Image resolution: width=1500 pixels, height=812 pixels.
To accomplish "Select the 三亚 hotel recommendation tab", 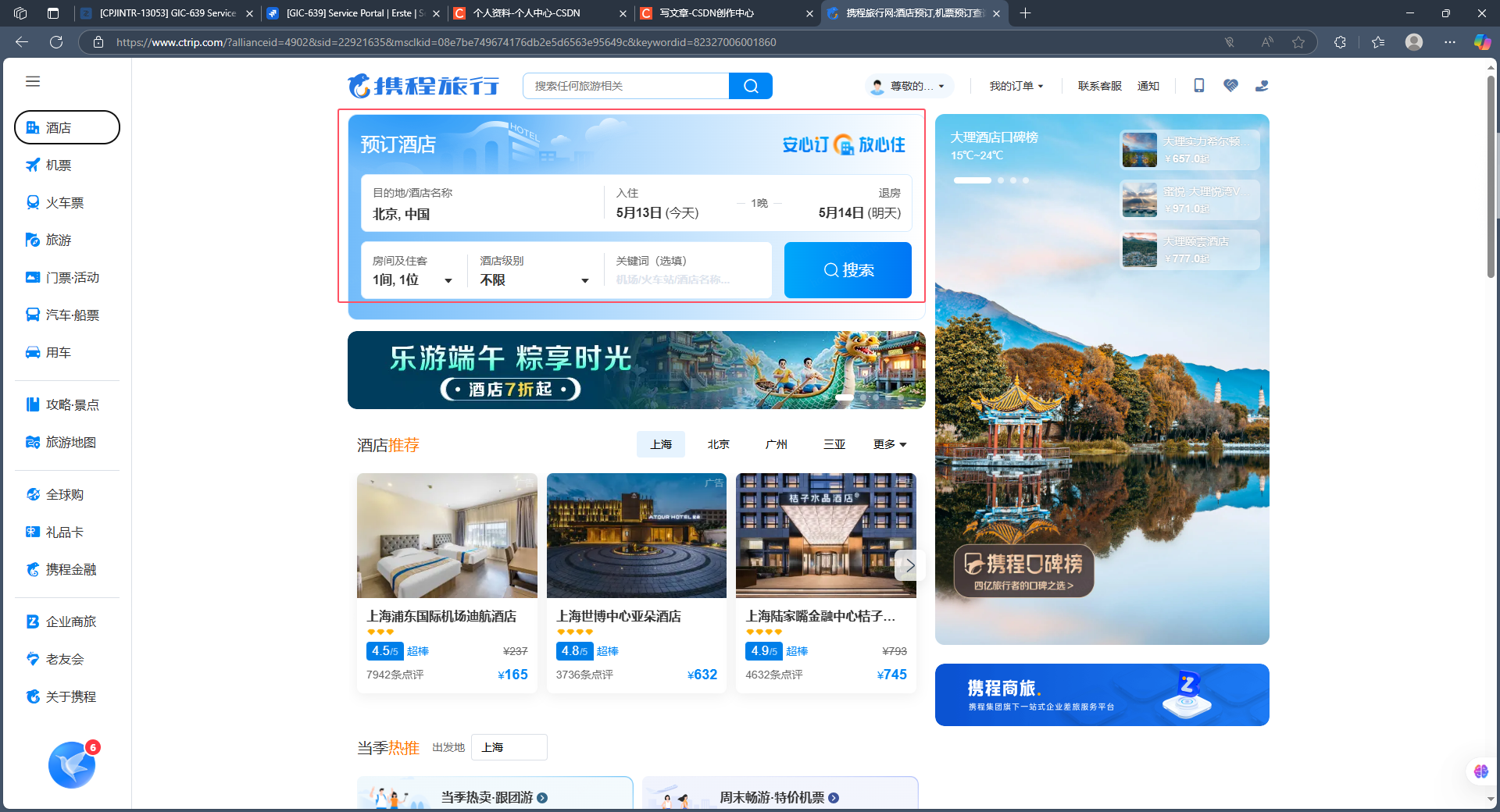I will tap(834, 444).
